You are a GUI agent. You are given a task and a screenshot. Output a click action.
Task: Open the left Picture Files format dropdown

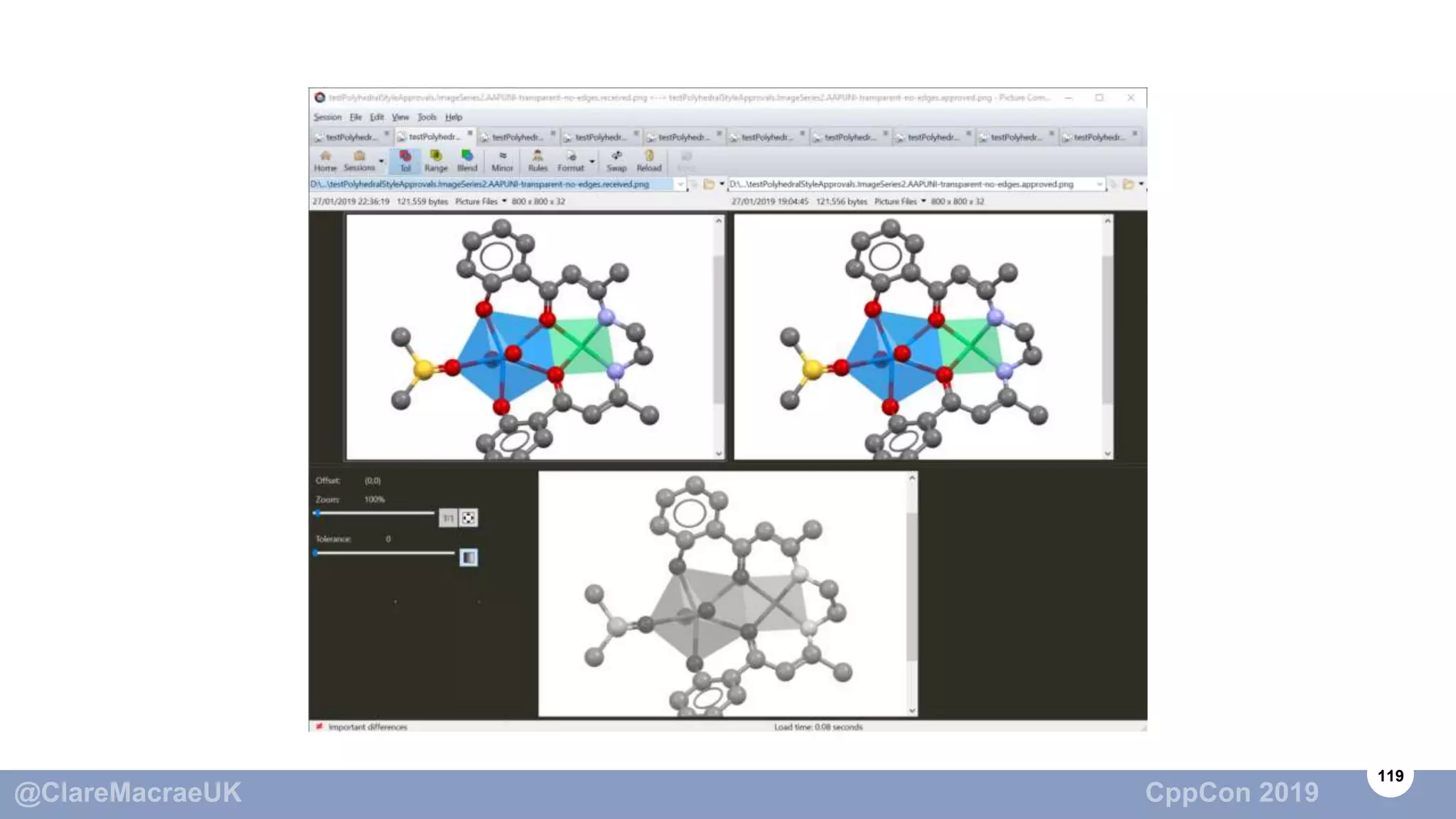tap(505, 201)
